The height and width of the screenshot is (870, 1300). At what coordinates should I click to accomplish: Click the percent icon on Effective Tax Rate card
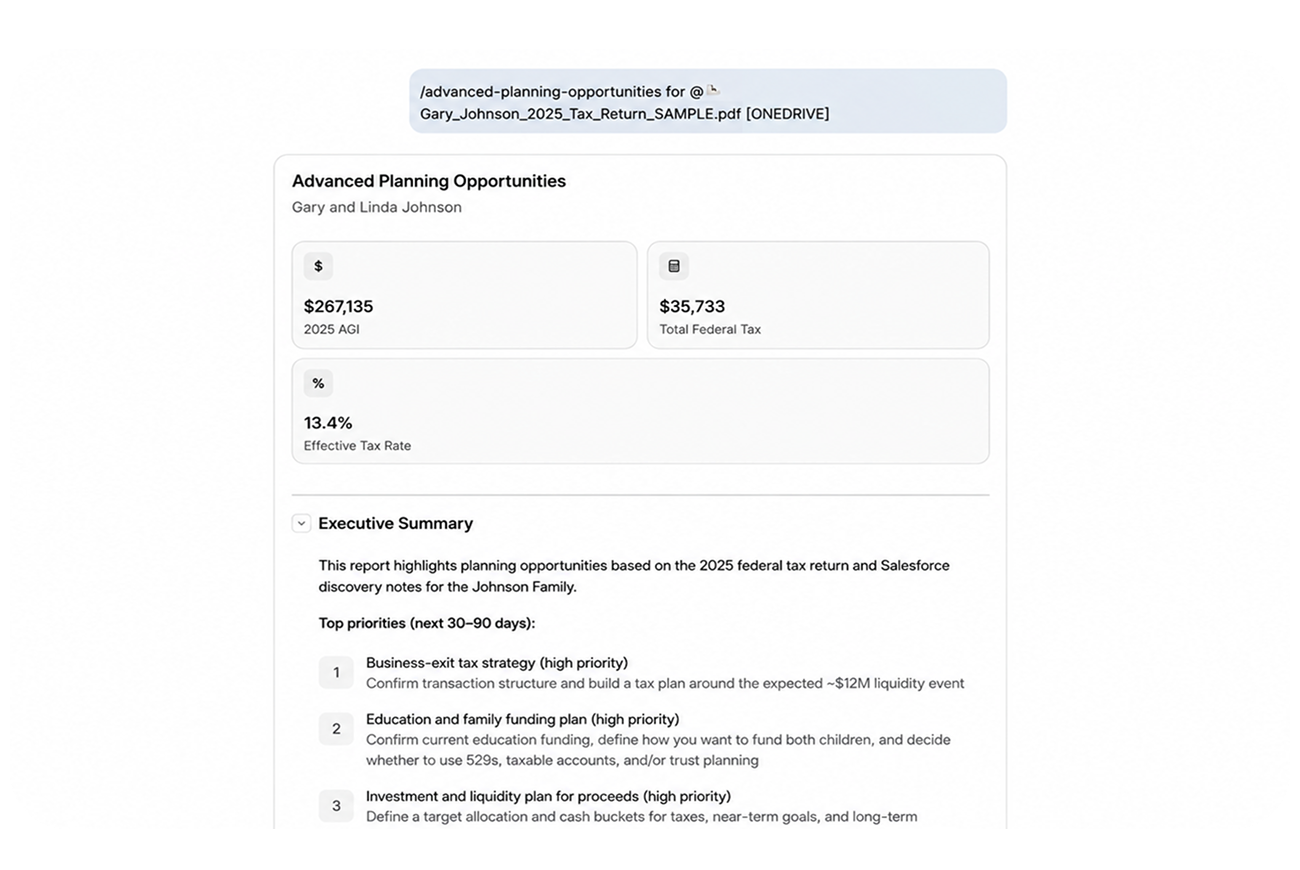click(x=318, y=383)
